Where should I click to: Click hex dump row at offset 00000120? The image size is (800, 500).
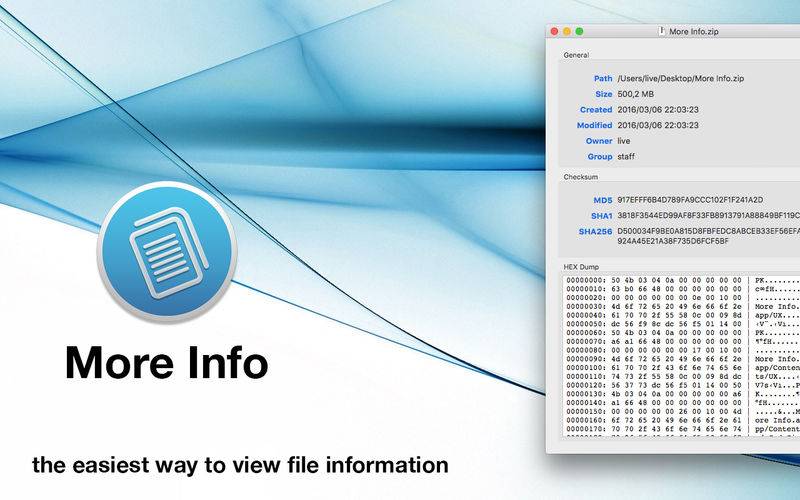point(683,385)
